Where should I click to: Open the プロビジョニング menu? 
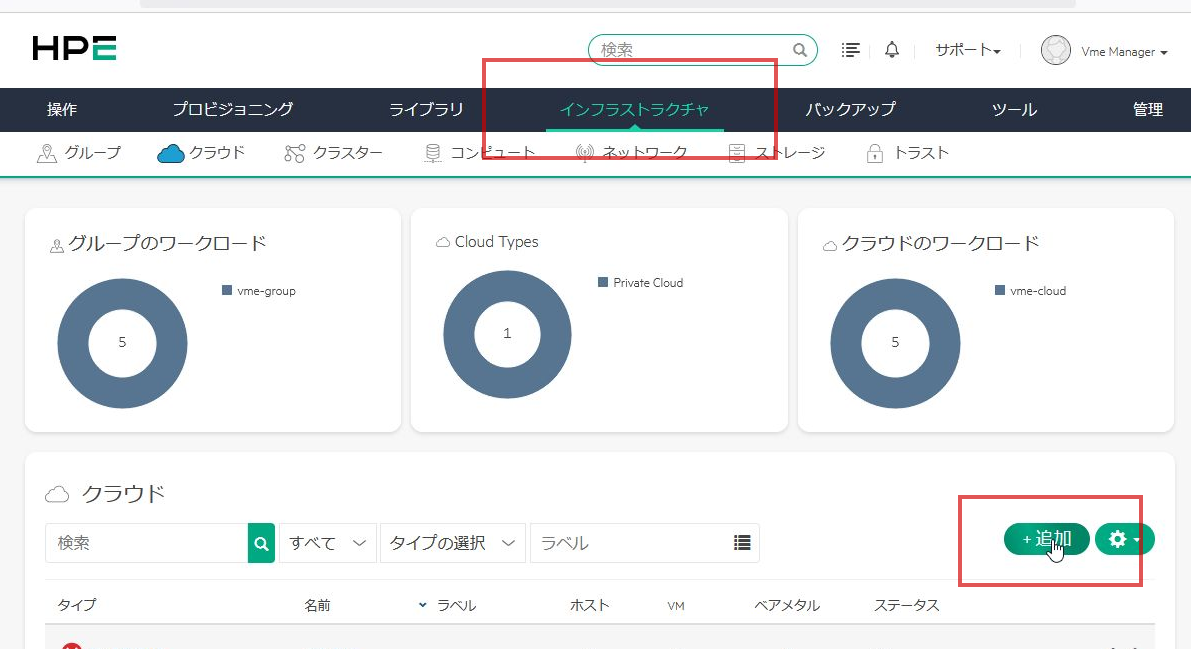tap(233, 110)
